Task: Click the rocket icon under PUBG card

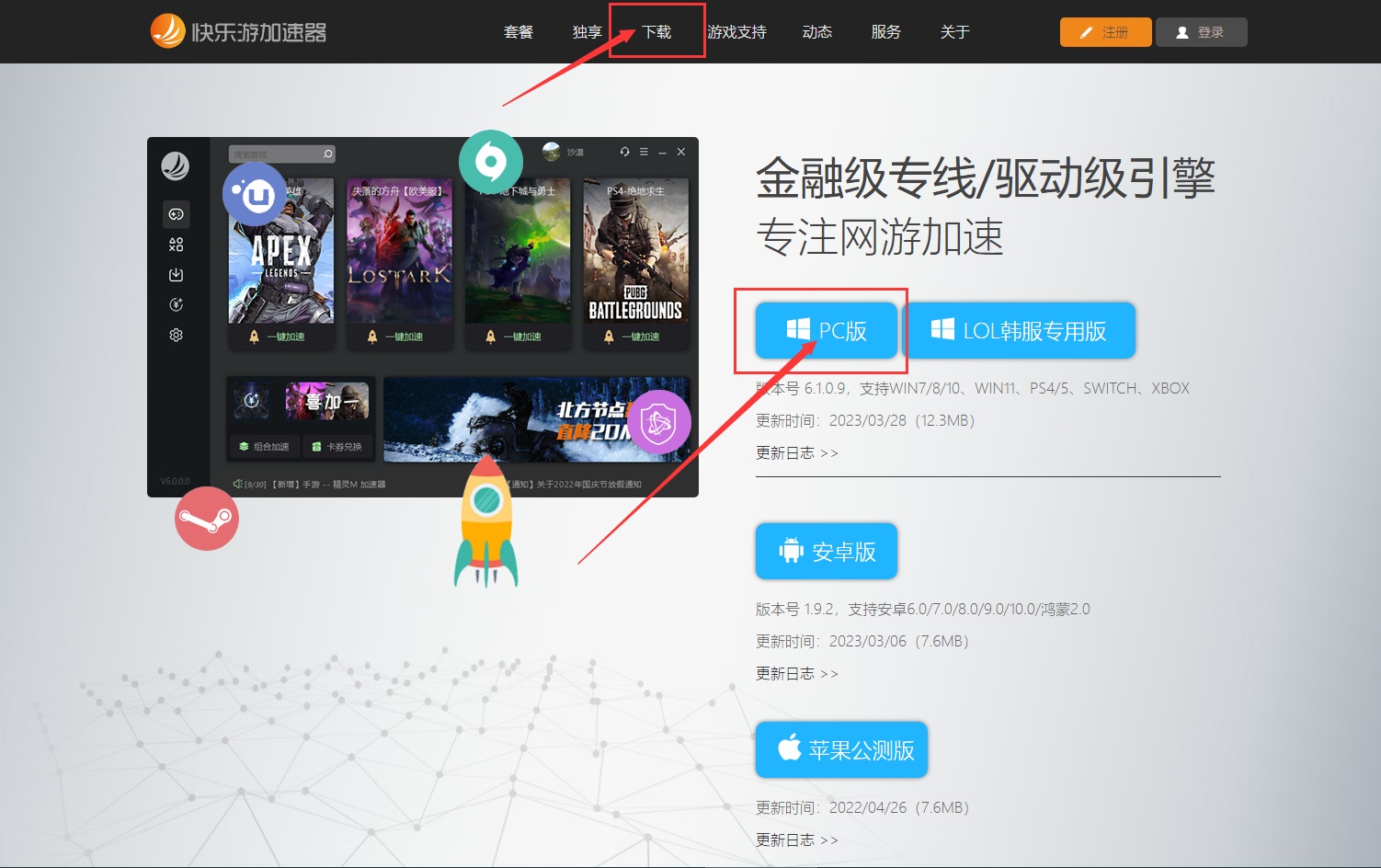Action: [x=609, y=337]
